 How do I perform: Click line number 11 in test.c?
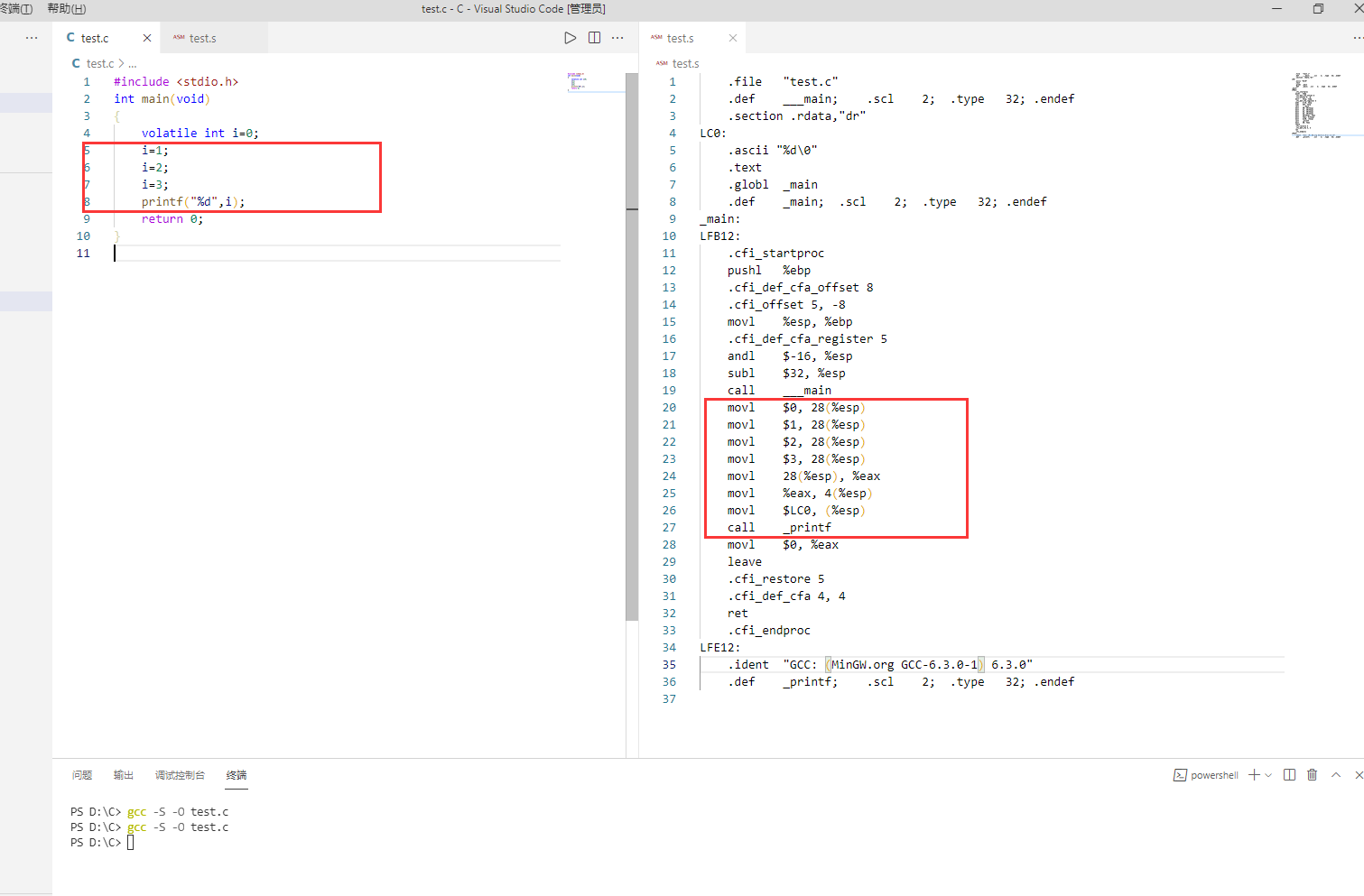pos(83,253)
